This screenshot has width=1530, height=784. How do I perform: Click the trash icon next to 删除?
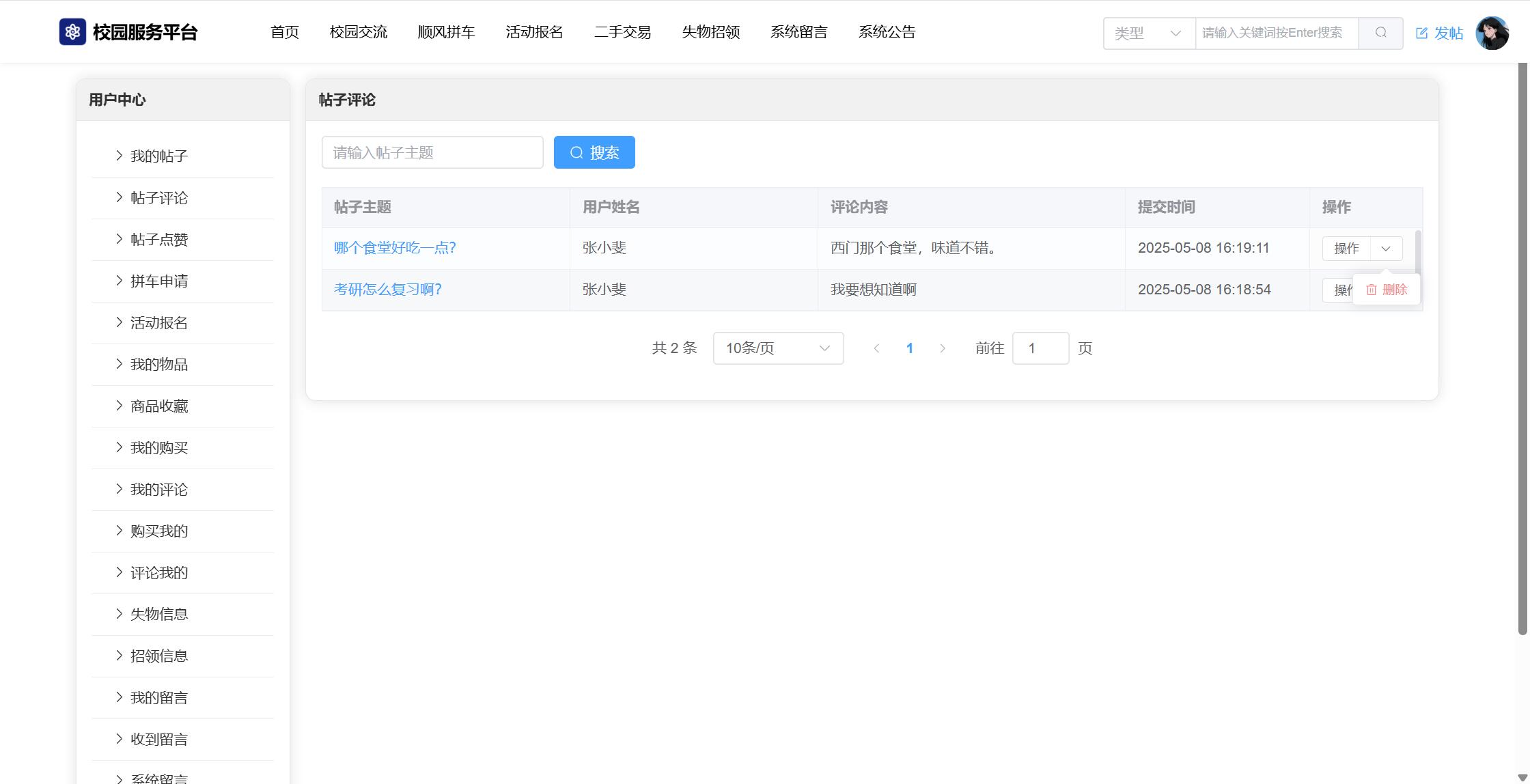coord(1371,290)
